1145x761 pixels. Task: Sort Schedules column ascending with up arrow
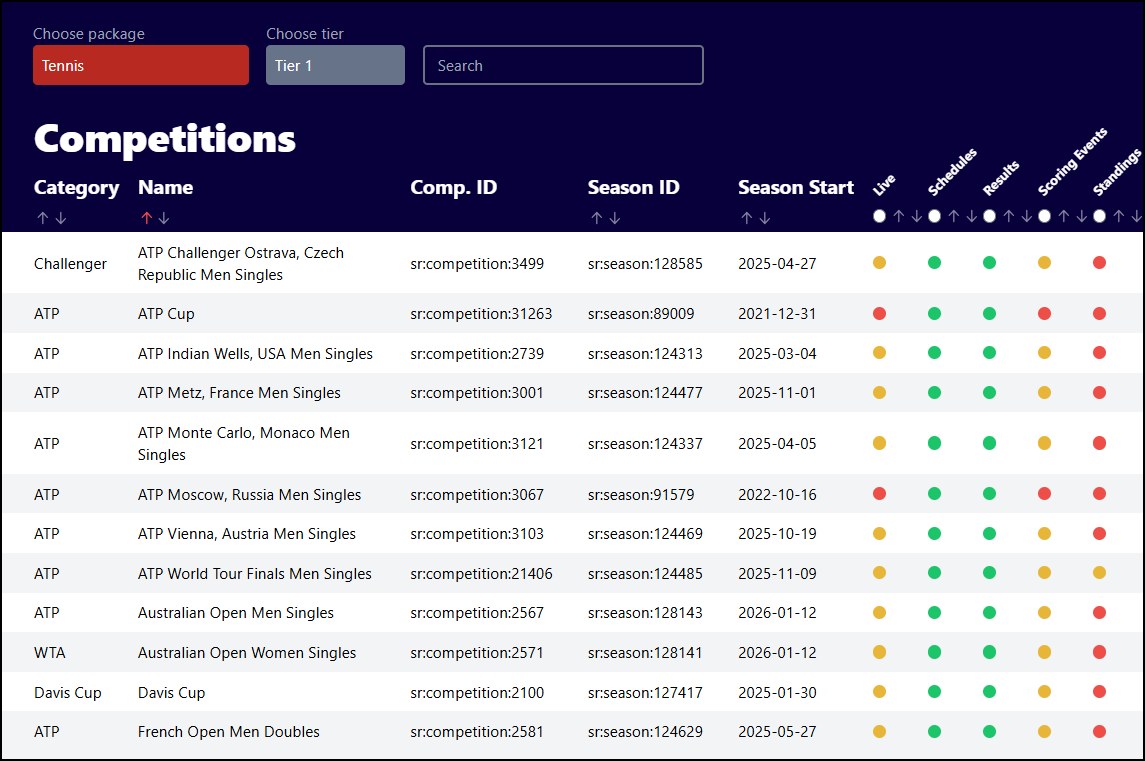tap(954, 216)
